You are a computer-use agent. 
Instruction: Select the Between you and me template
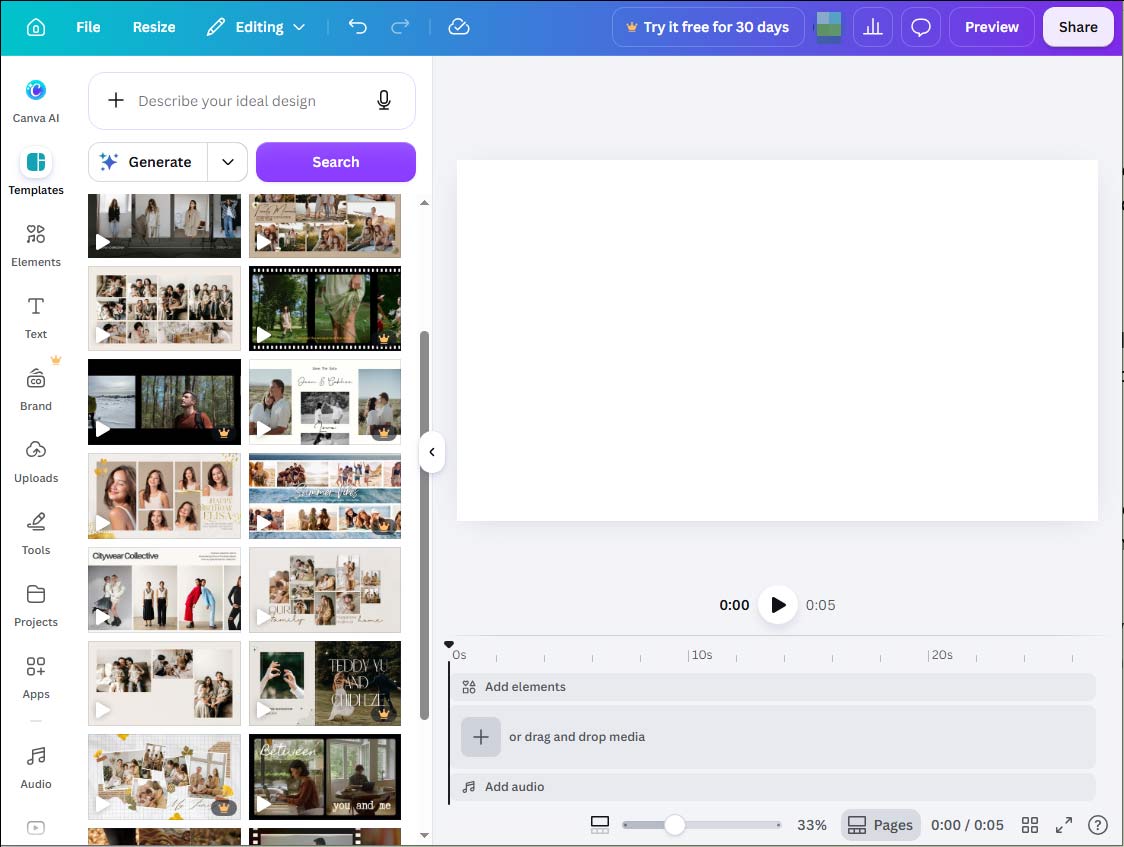coord(325,777)
